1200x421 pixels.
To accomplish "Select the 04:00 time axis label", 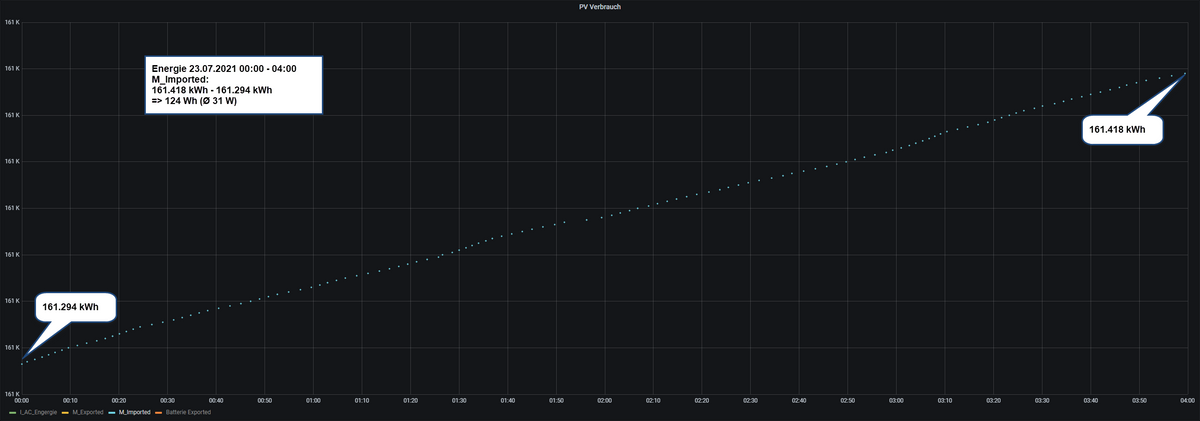I will tap(1186, 400).
